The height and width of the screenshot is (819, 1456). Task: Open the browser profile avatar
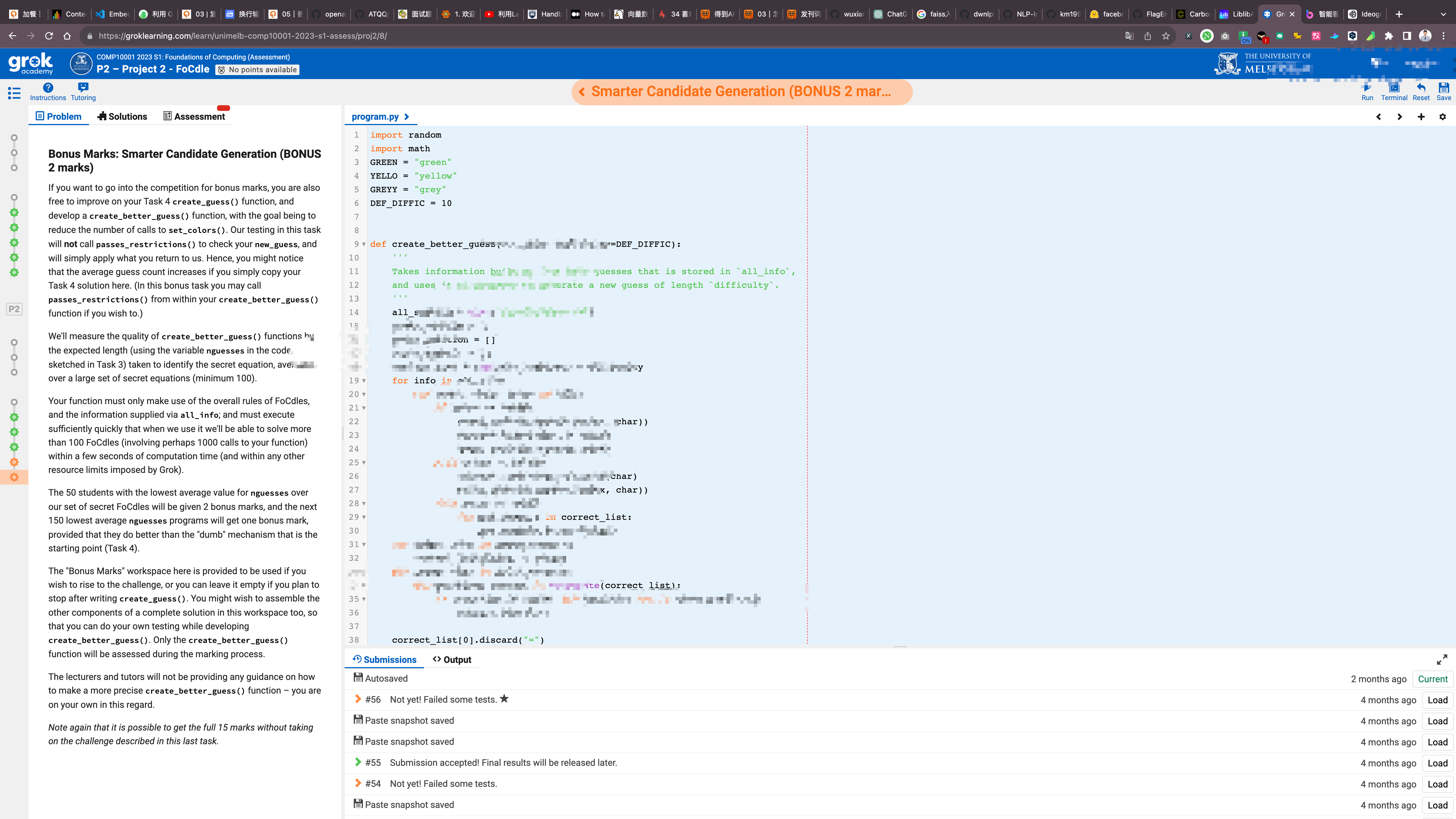[x=1425, y=36]
